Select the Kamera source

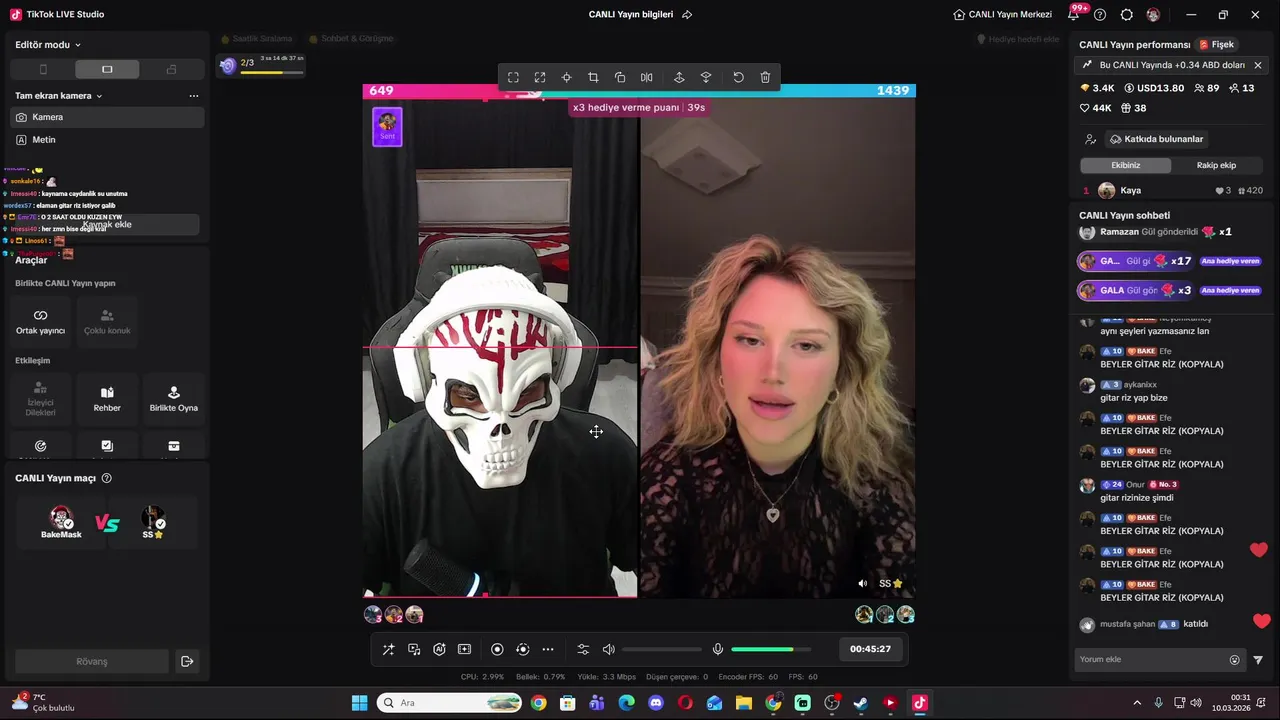click(107, 117)
